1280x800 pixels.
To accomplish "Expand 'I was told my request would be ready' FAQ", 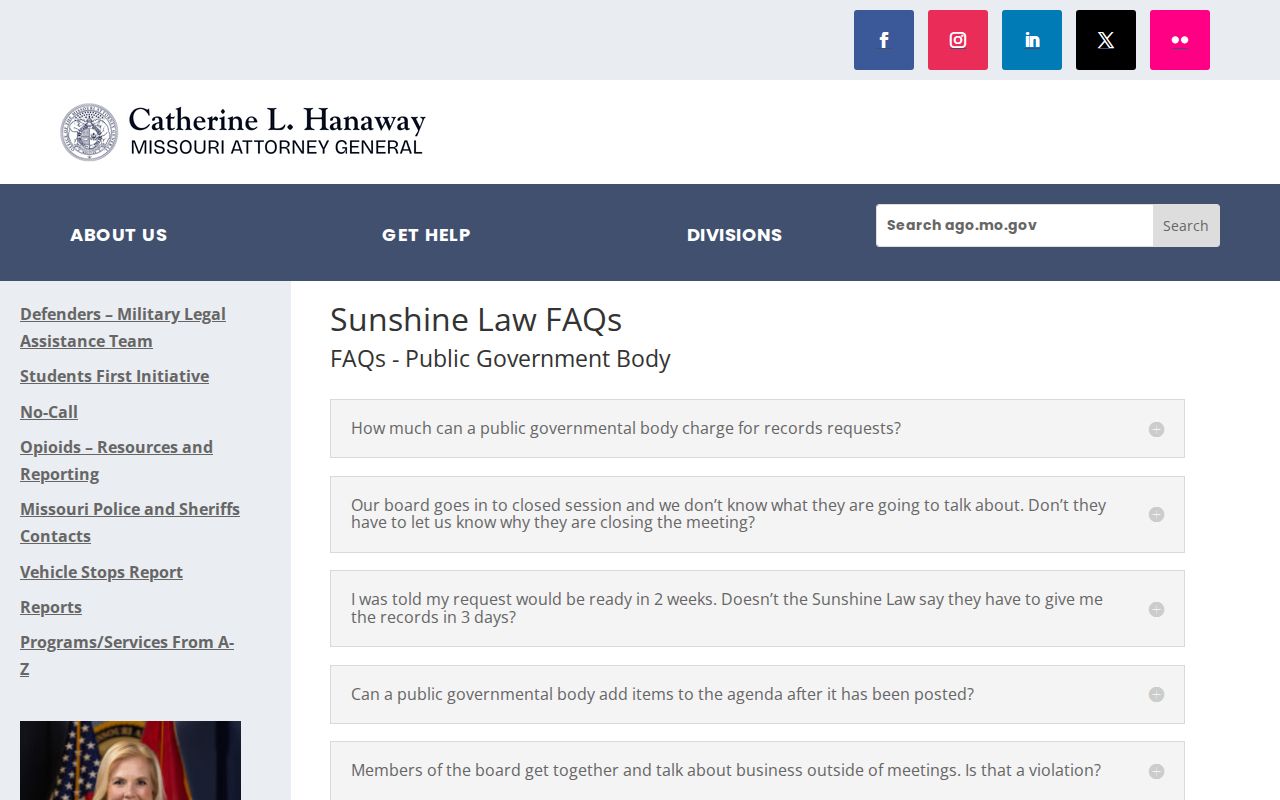I will (x=757, y=609).
